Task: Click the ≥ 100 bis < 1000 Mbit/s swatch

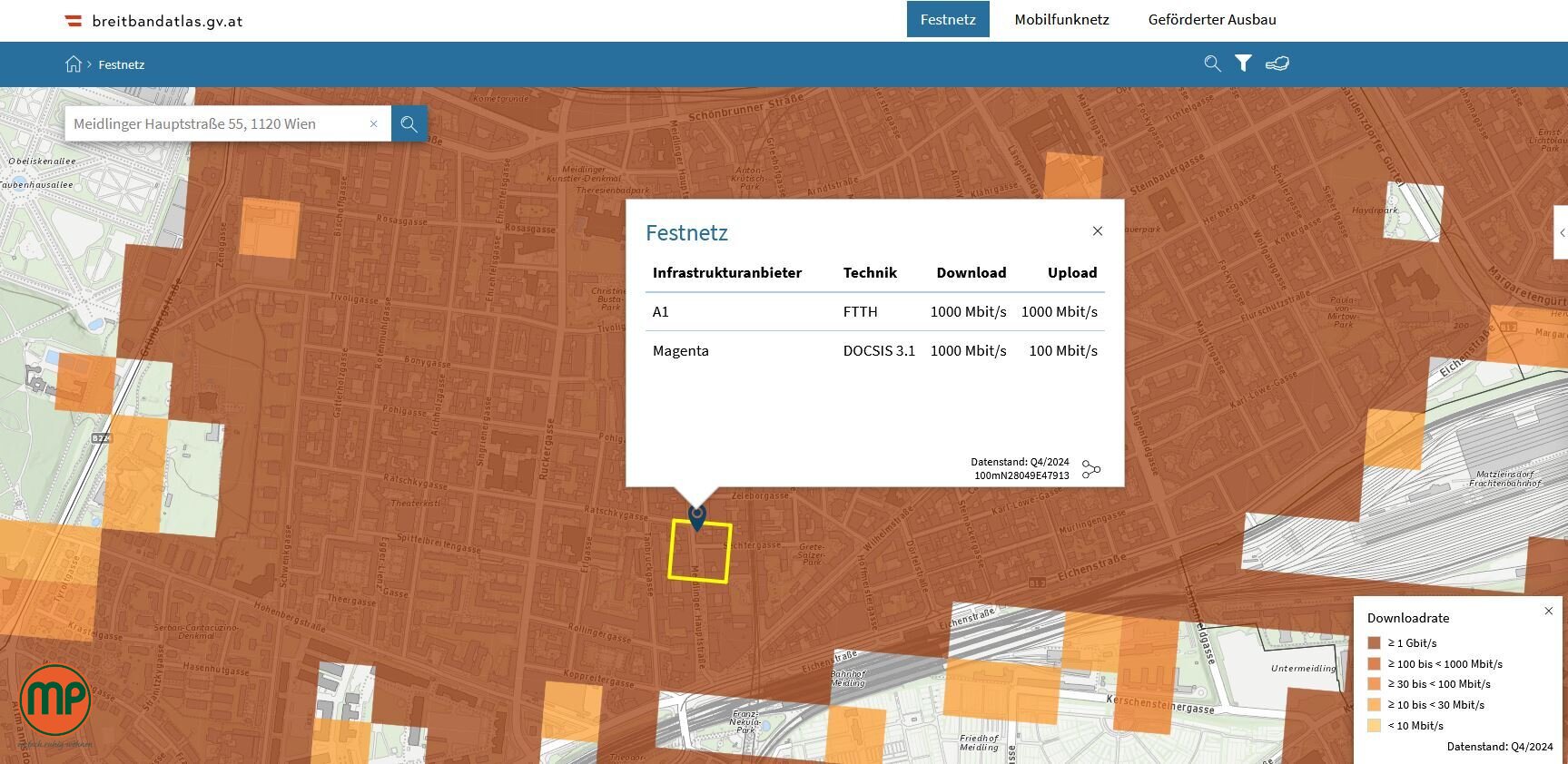Action: point(1374,663)
